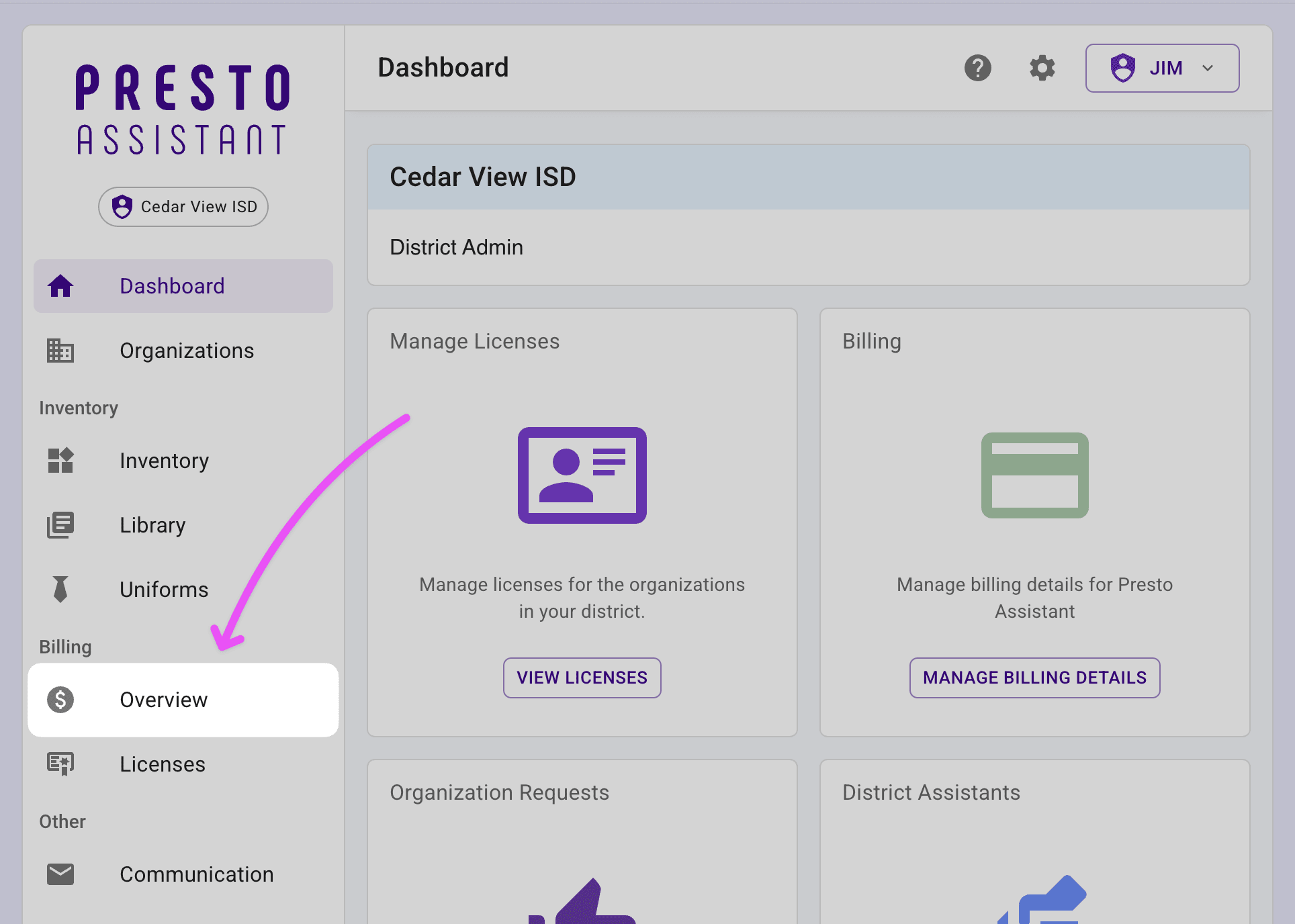Click the Uniforms tie icon

click(x=60, y=590)
